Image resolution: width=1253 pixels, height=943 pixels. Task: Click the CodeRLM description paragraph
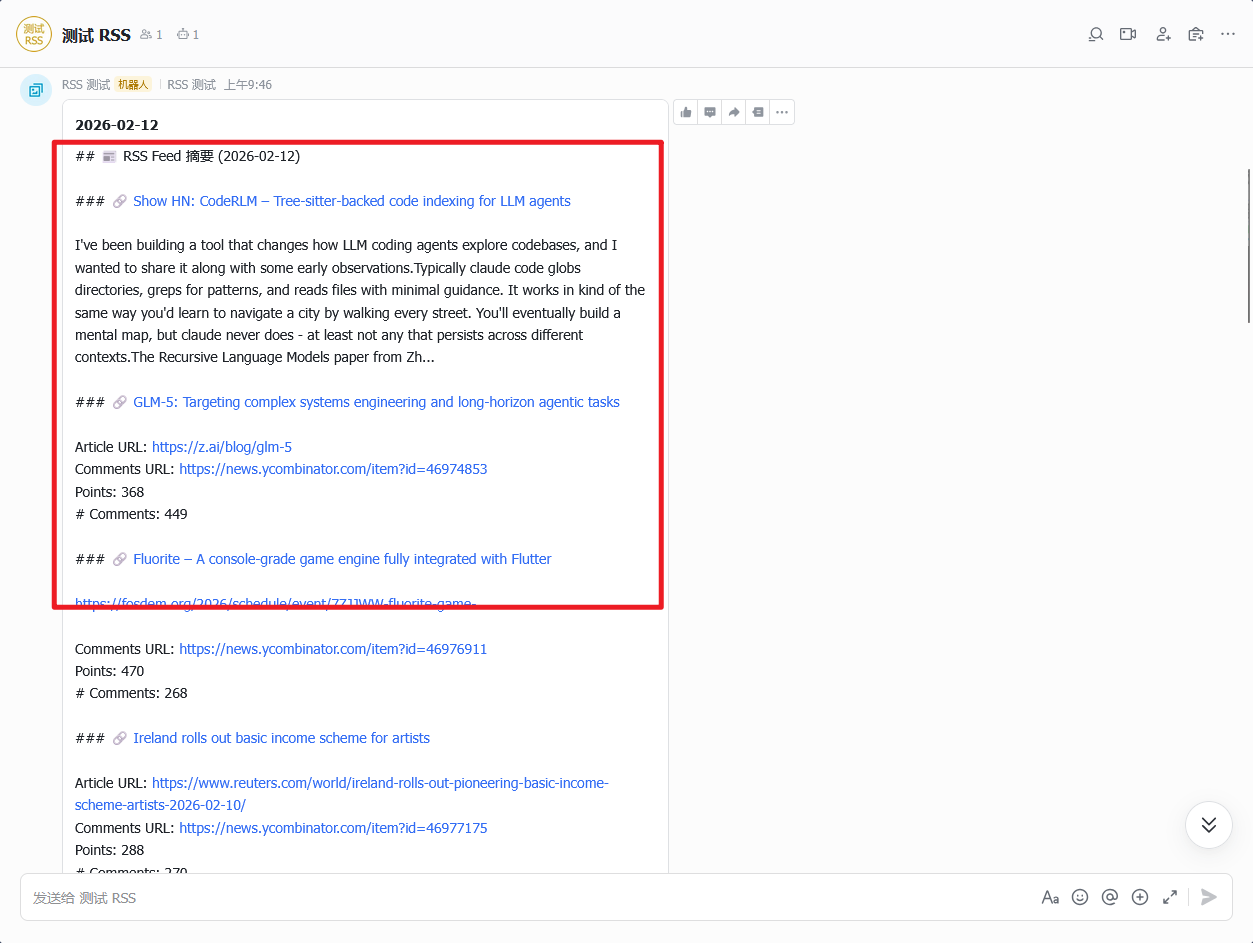tap(360, 301)
